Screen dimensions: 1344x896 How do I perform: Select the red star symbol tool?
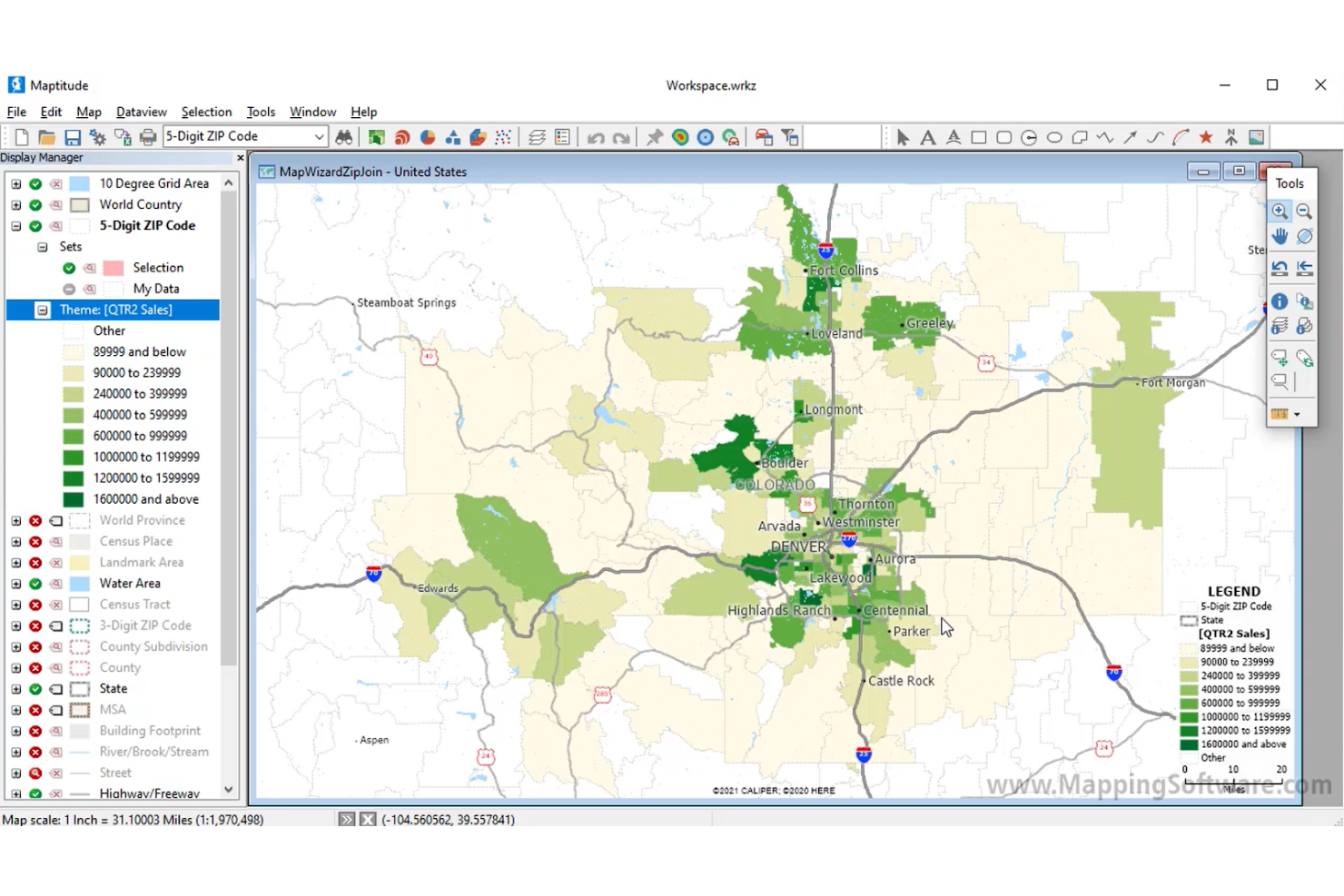pyautogui.click(x=1206, y=137)
